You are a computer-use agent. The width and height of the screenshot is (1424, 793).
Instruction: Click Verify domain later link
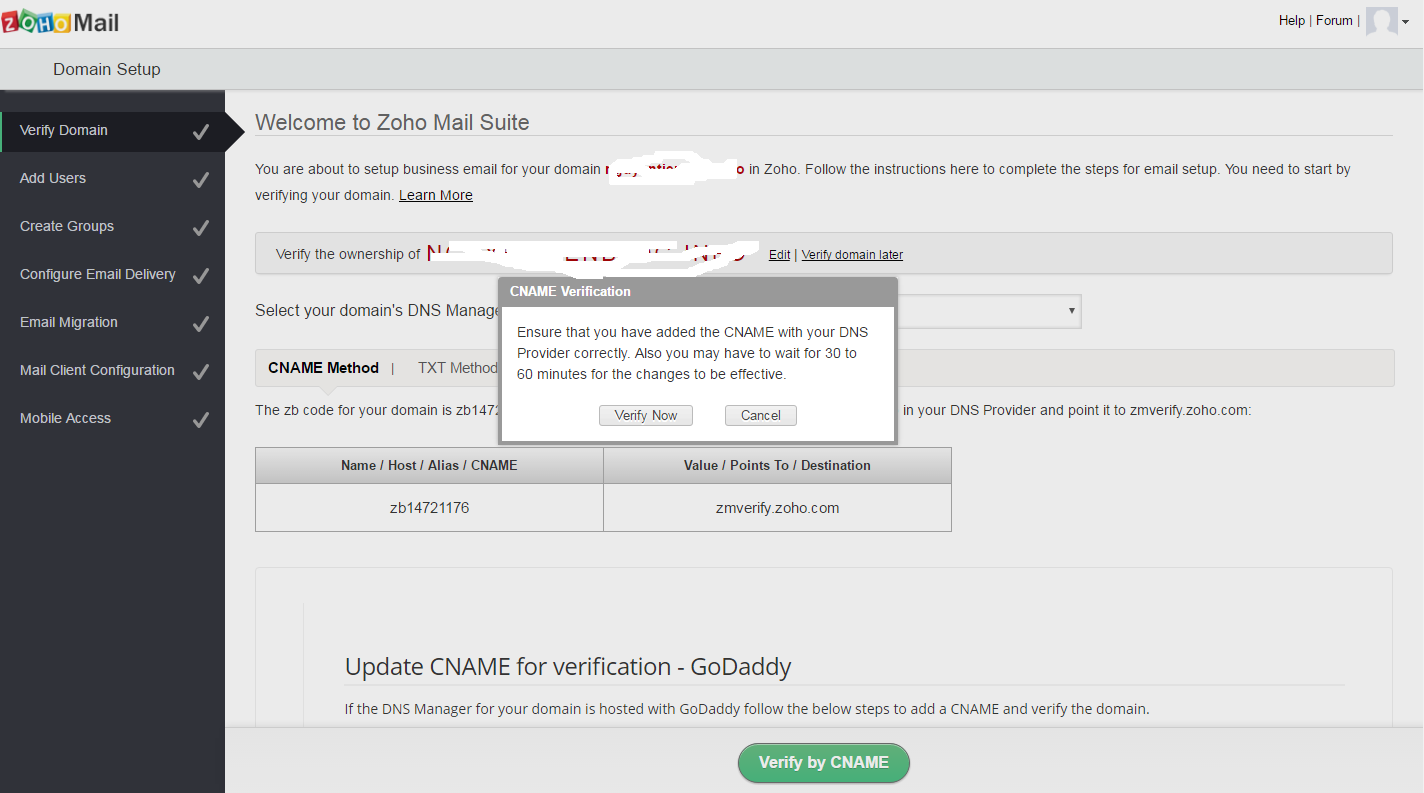[x=852, y=255]
